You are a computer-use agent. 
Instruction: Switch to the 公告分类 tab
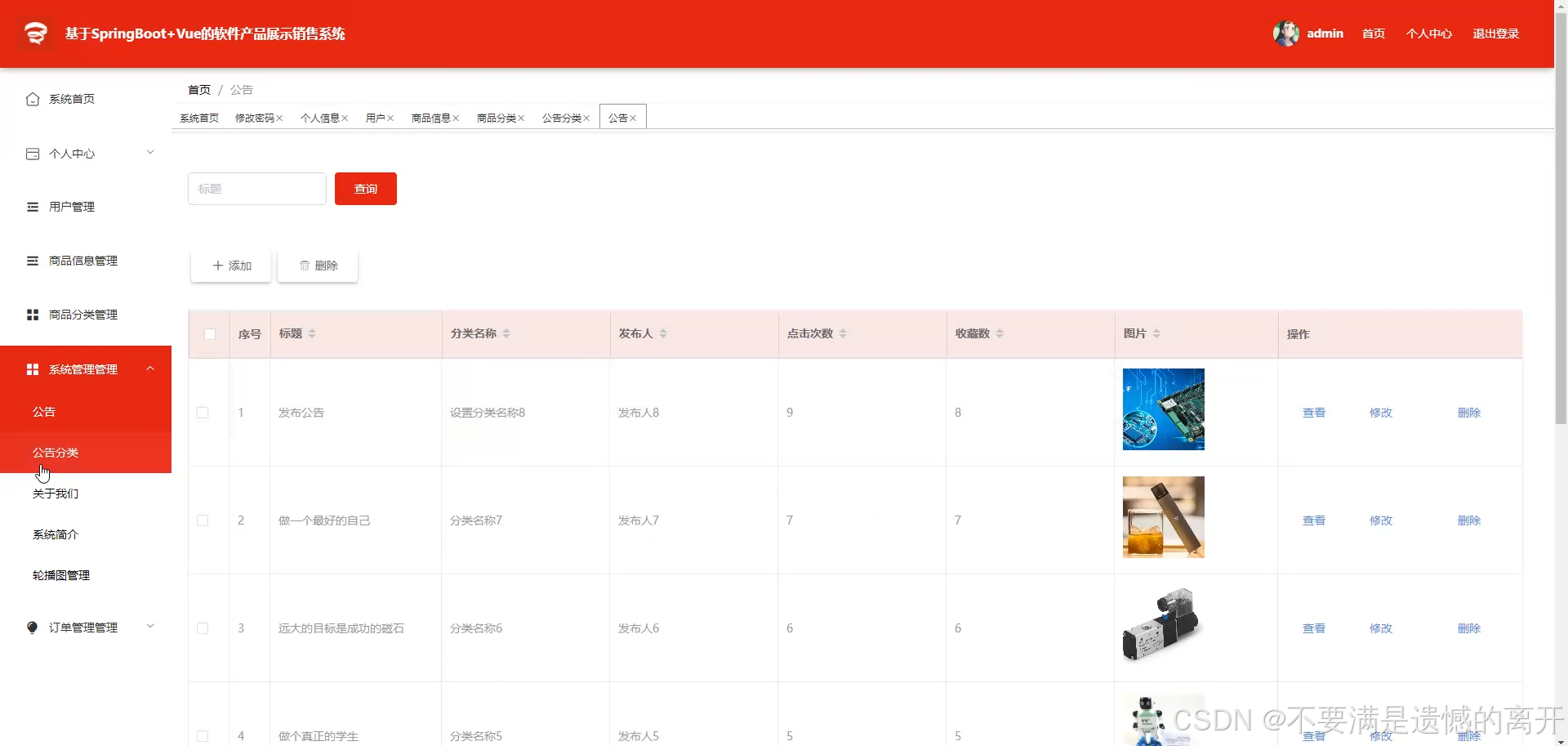[x=561, y=118]
